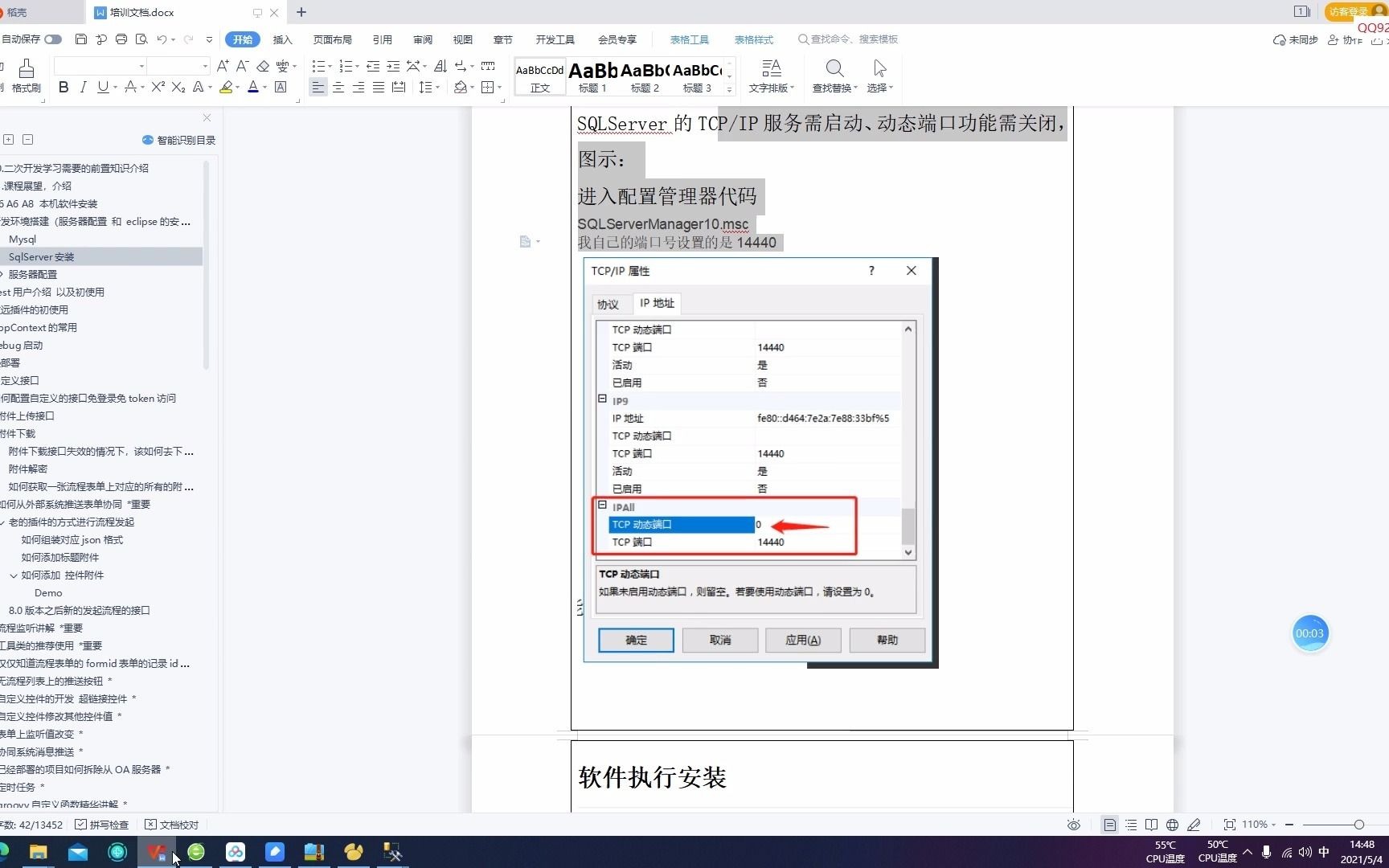Open the Page Layout ribbon tab
The width and height of the screenshot is (1389, 868).
coord(333,39)
